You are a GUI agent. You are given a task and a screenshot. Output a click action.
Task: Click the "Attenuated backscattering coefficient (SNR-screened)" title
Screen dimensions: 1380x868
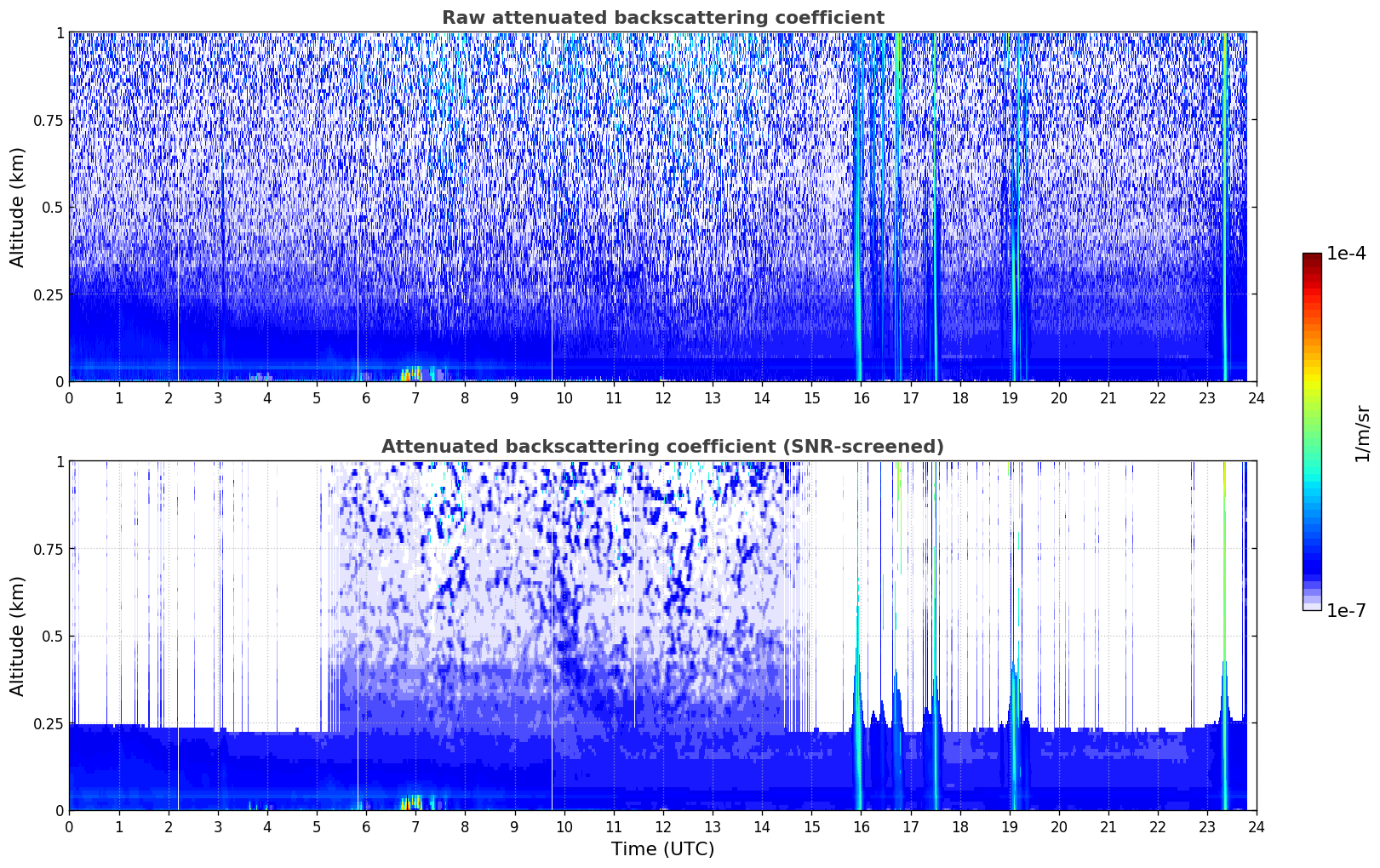pyautogui.click(x=662, y=447)
